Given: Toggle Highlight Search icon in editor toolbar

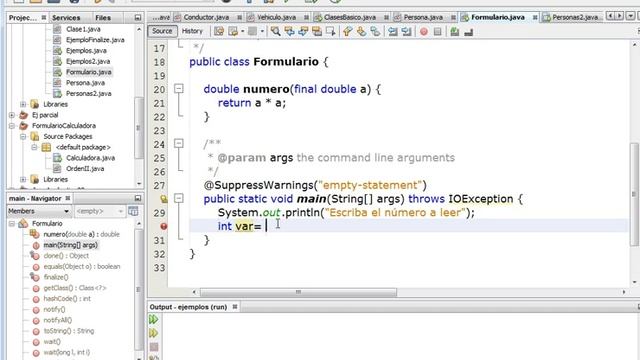Looking at the screenshot, I should pos(317,31).
